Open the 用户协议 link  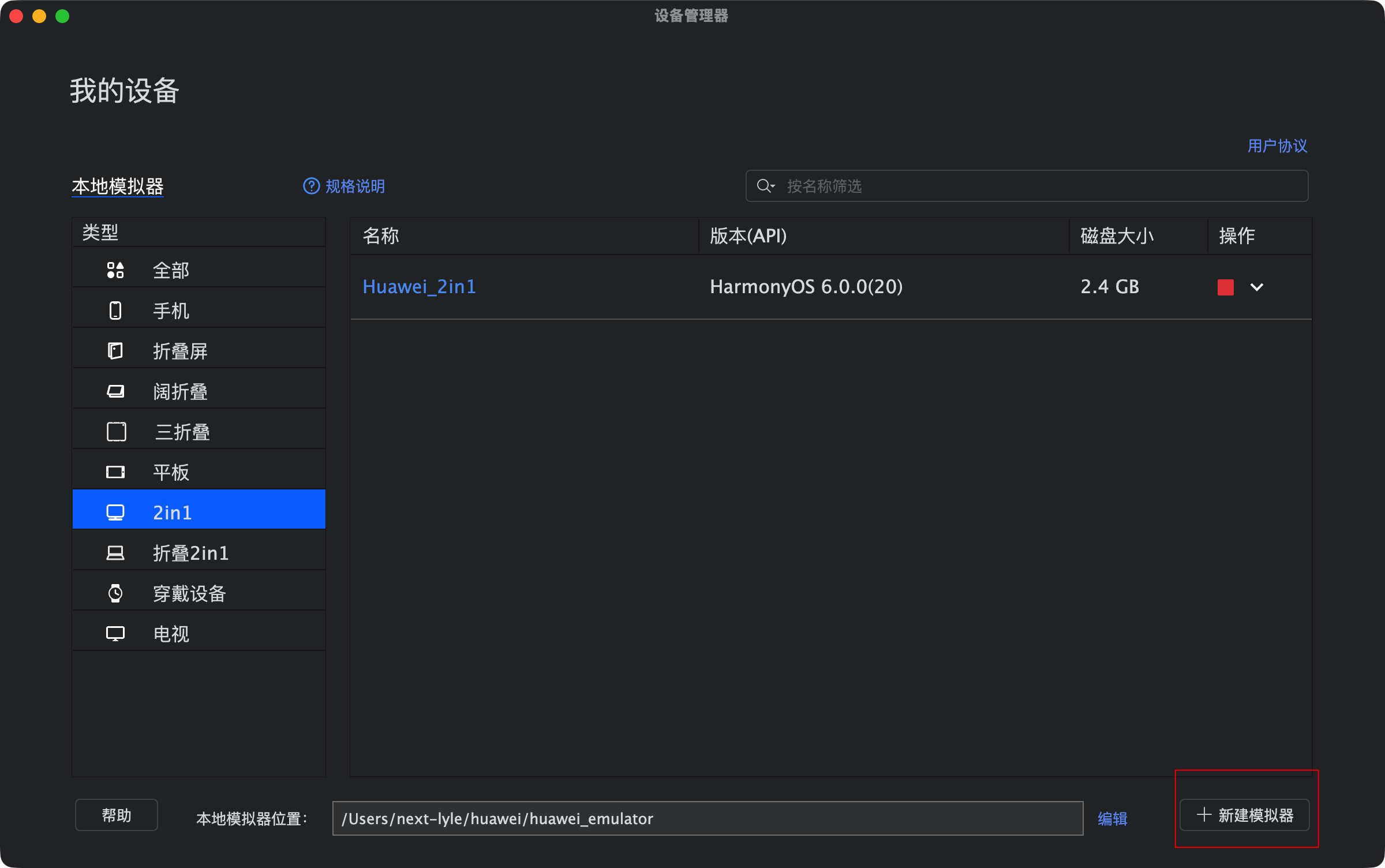[x=1277, y=146]
